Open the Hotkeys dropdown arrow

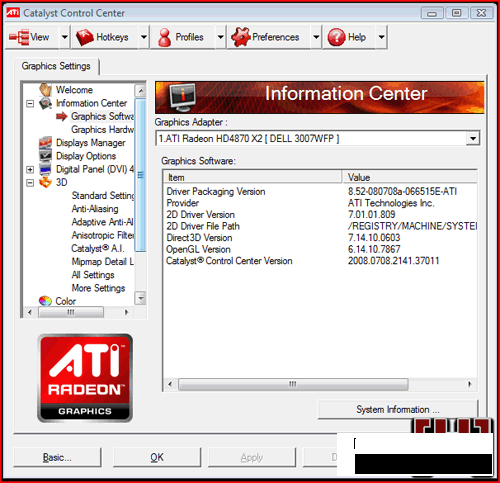pyautogui.click(x=144, y=37)
